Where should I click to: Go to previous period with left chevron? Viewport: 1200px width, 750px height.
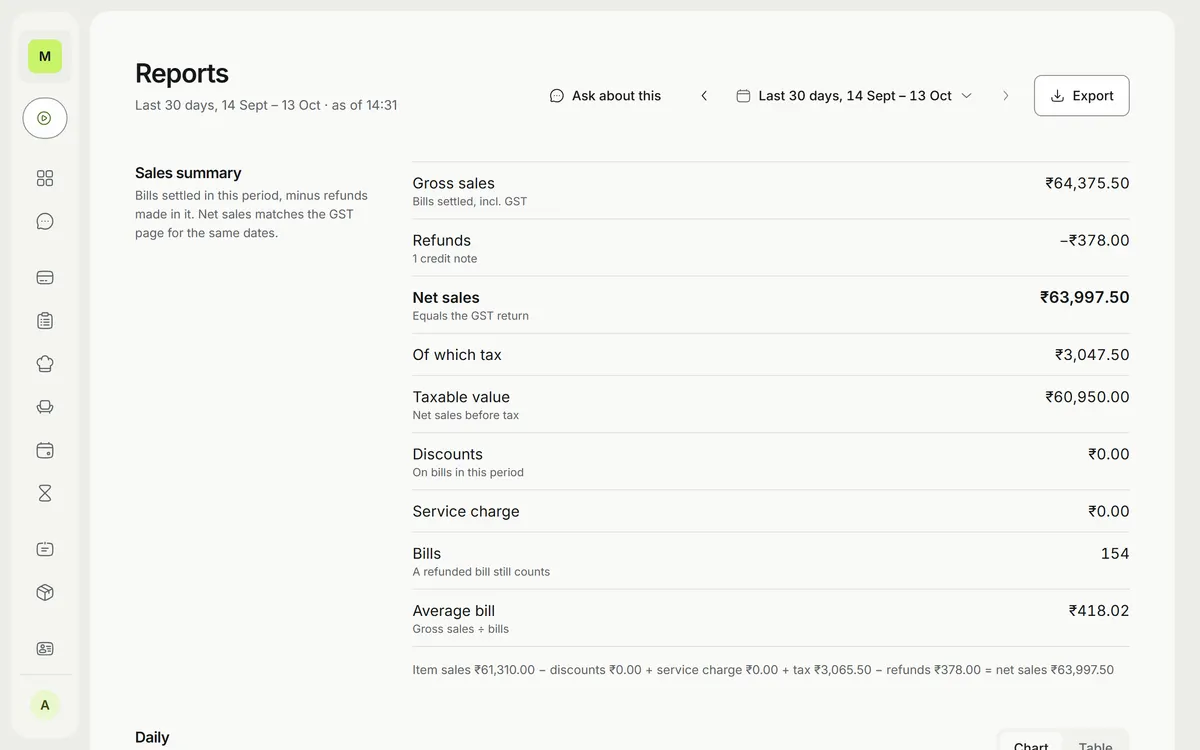(x=704, y=96)
